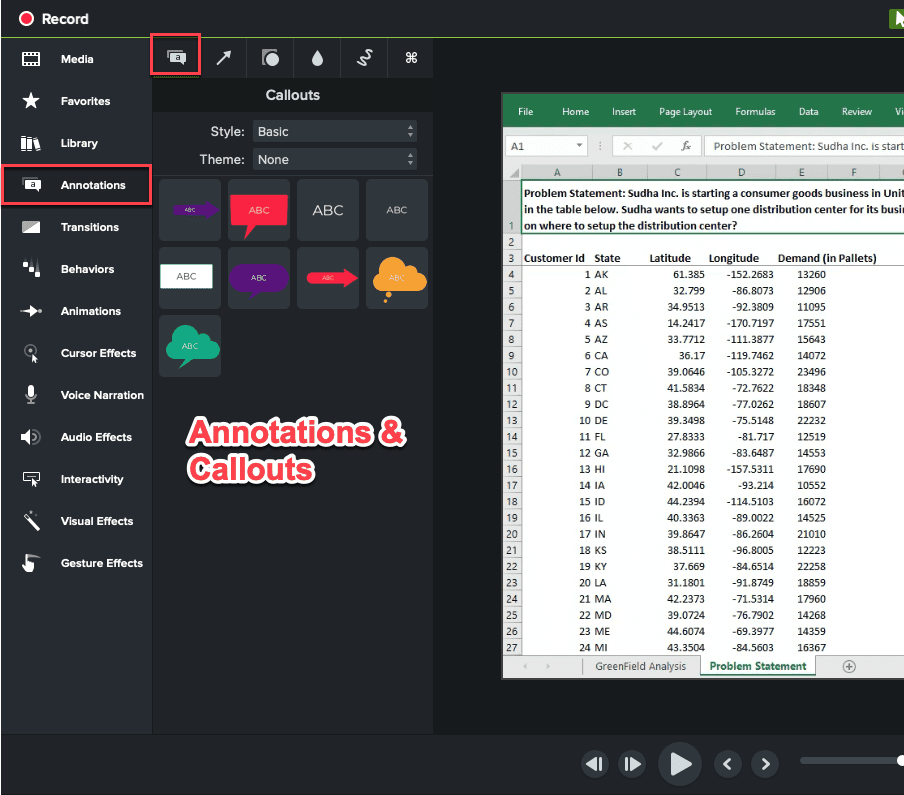Open the Media panel
This screenshot has height=795, width=904.
pyautogui.click(x=76, y=59)
